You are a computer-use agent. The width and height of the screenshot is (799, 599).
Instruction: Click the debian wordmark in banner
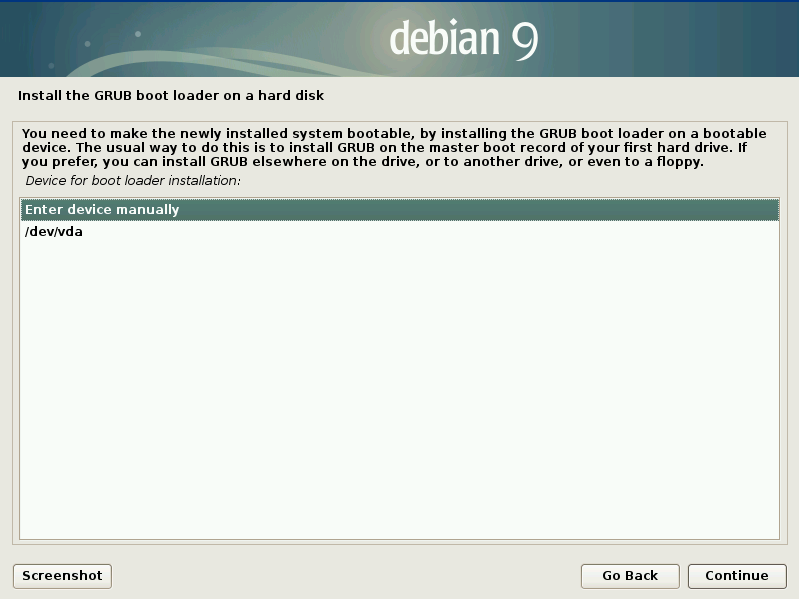pyautogui.click(x=444, y=40)
